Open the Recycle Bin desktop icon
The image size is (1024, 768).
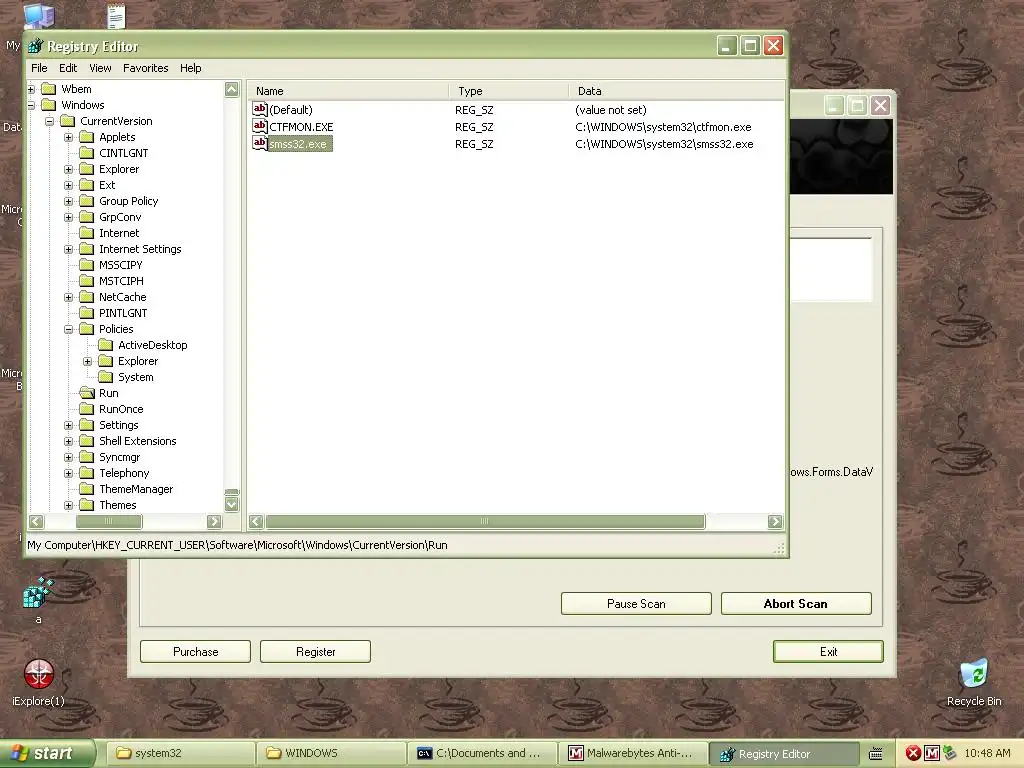974,675
